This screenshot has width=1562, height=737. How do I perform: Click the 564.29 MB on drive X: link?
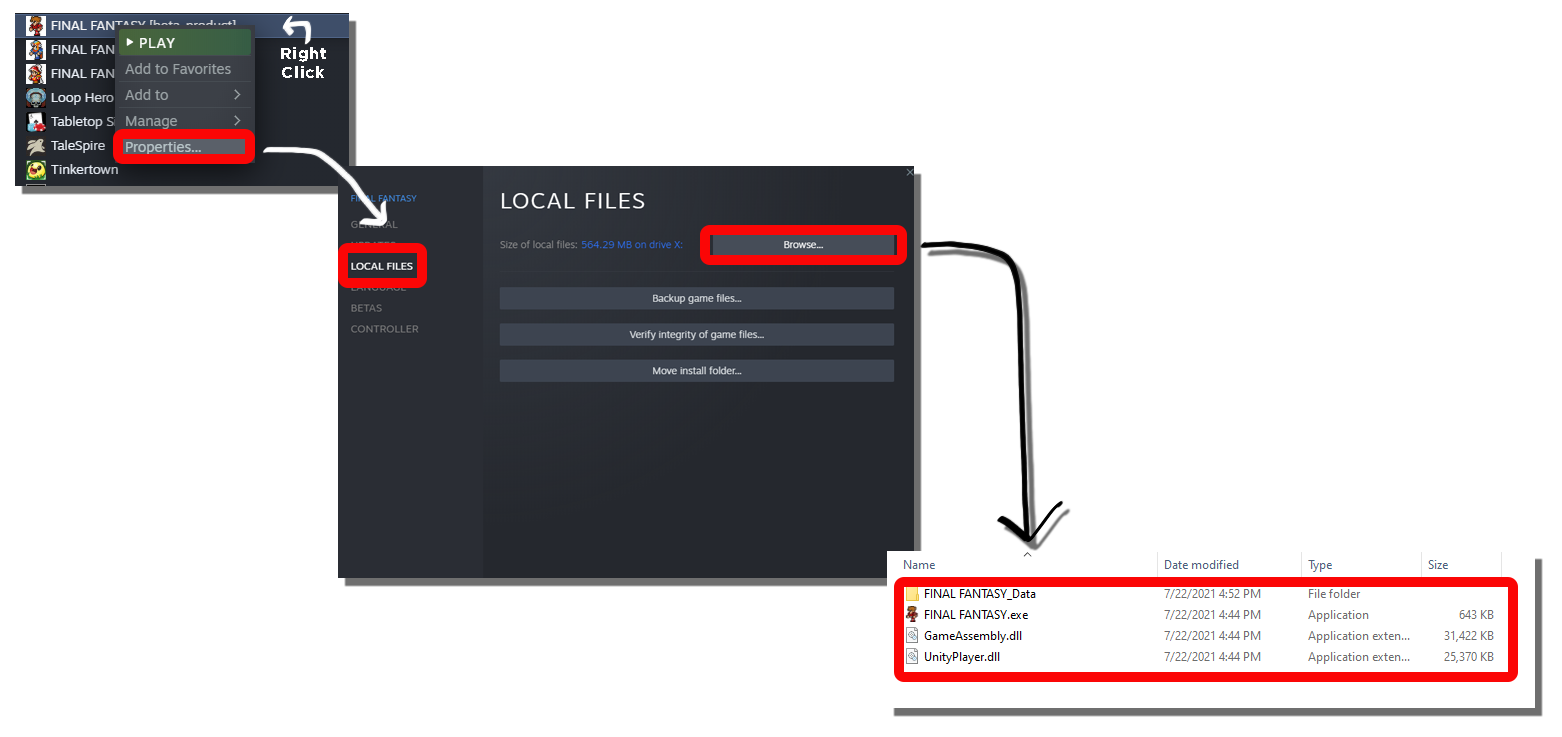point(632,245)
